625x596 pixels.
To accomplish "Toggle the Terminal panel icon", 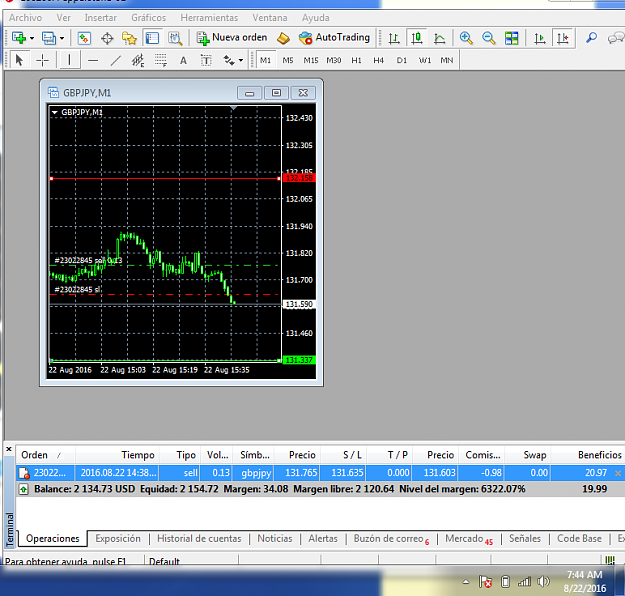I will point(152,38).
